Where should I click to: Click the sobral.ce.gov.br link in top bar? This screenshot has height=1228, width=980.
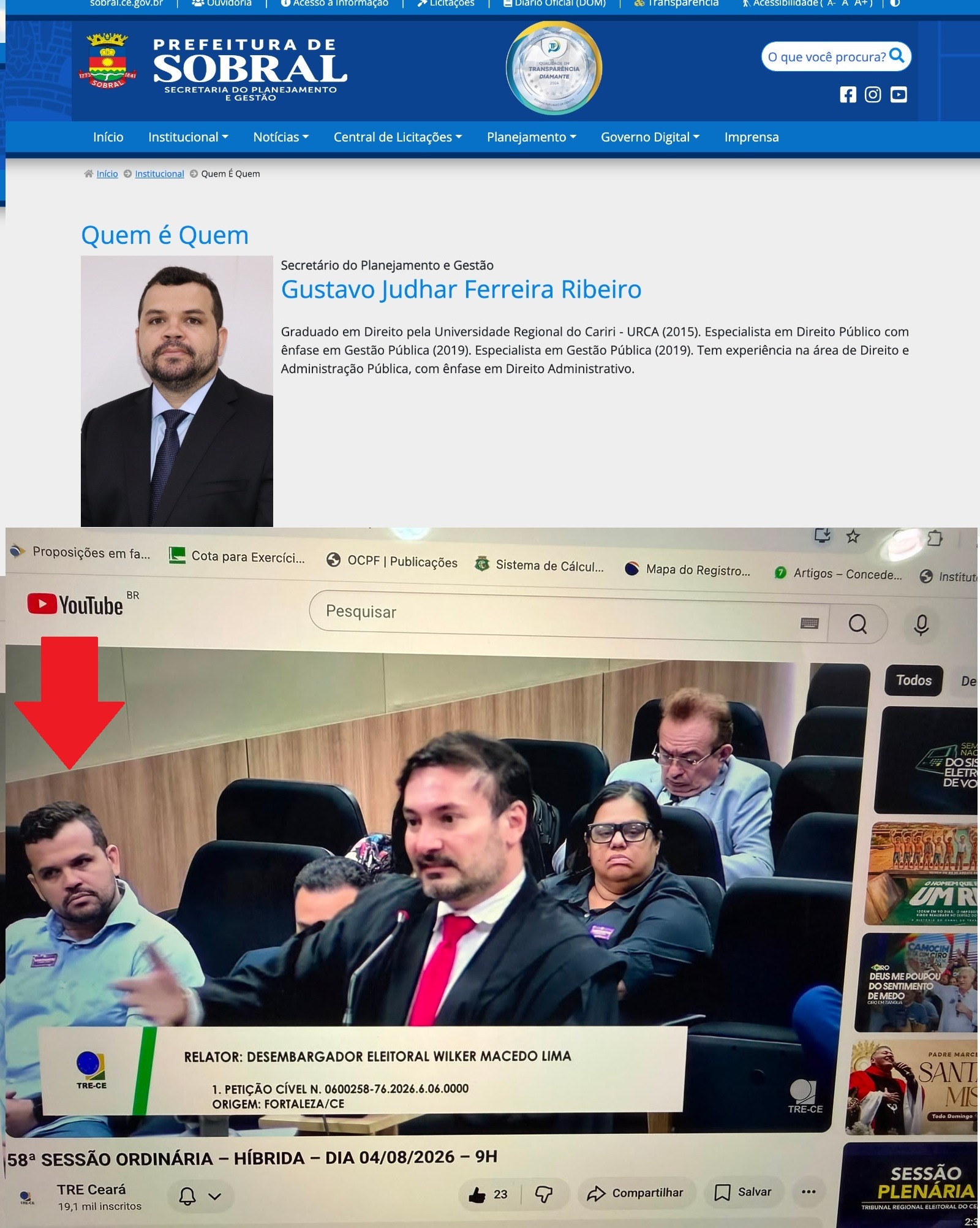(126, 3)
